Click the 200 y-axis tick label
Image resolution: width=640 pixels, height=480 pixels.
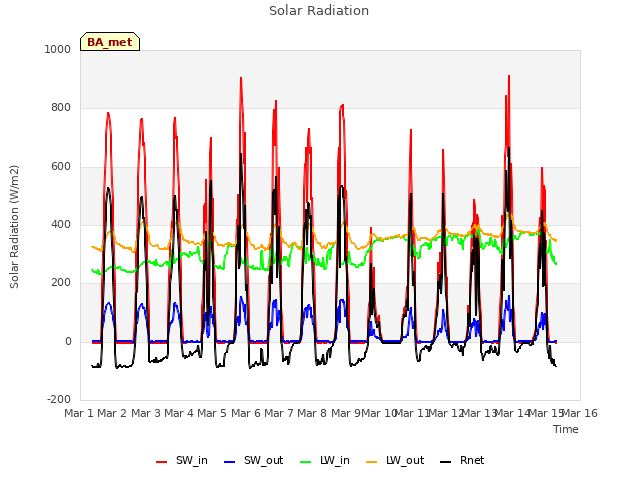tap(61, 282)
